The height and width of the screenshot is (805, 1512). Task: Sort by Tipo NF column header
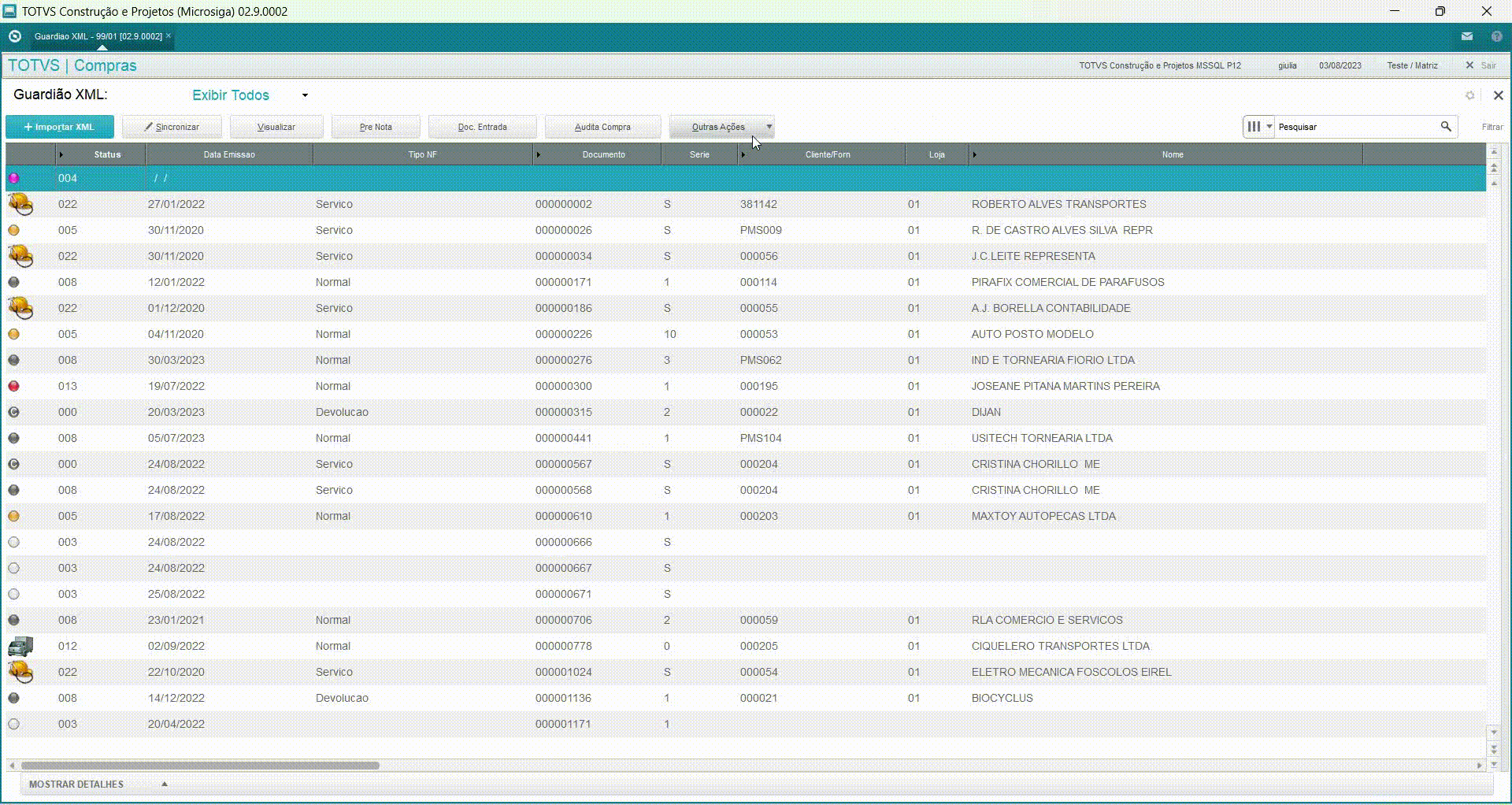422,154
